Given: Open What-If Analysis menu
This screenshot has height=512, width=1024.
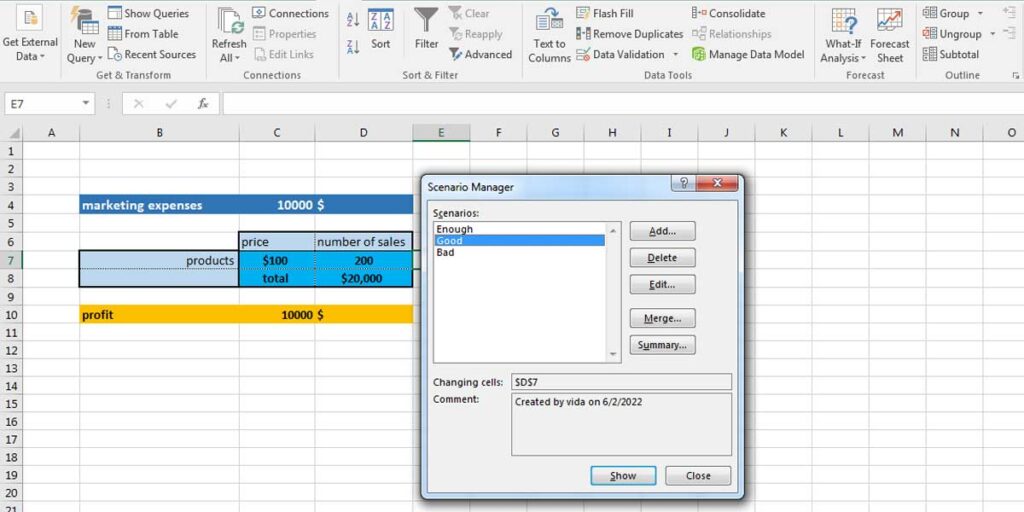Looking at the screenshot, I should [843, 35].
